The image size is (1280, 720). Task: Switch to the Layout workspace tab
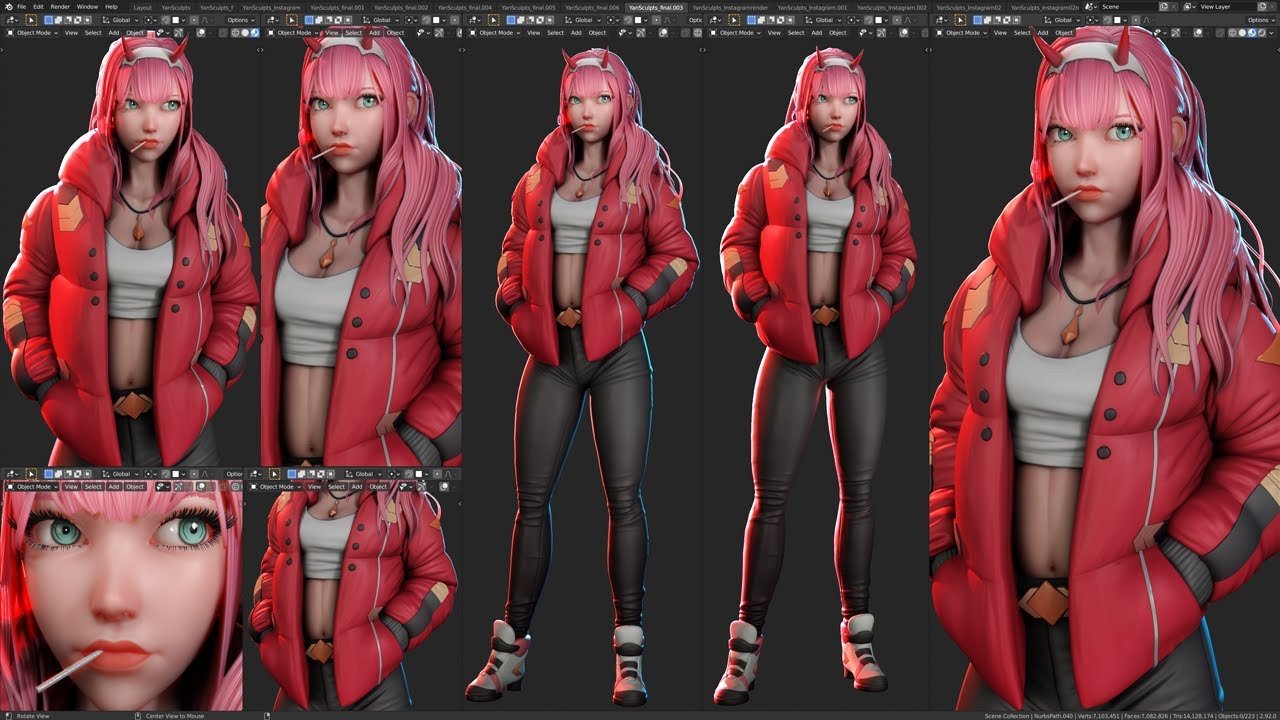point(143,7)
